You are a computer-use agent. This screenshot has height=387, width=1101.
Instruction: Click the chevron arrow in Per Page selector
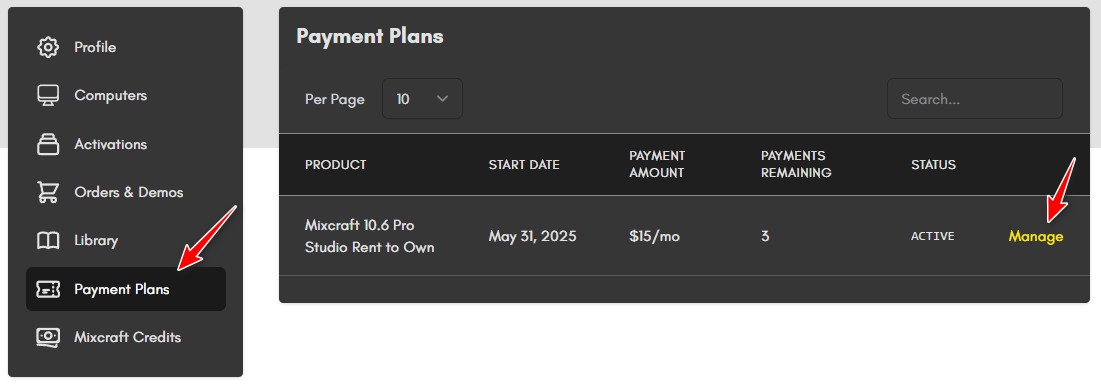pyautogui.click(x=442, y=99)
